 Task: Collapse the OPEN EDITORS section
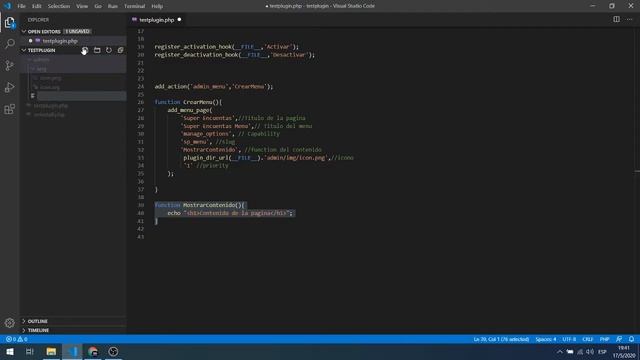pos(24,31)
